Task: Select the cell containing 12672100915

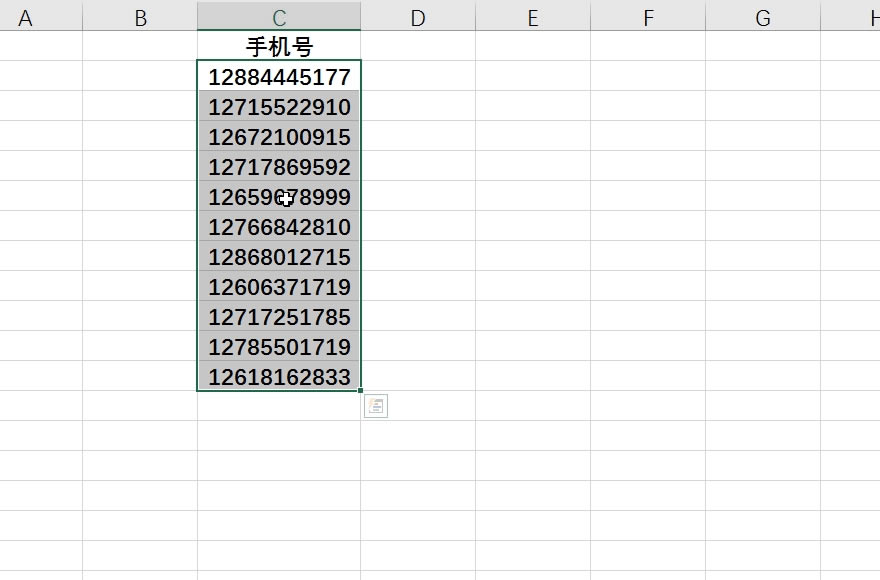Action: point(278,137)
